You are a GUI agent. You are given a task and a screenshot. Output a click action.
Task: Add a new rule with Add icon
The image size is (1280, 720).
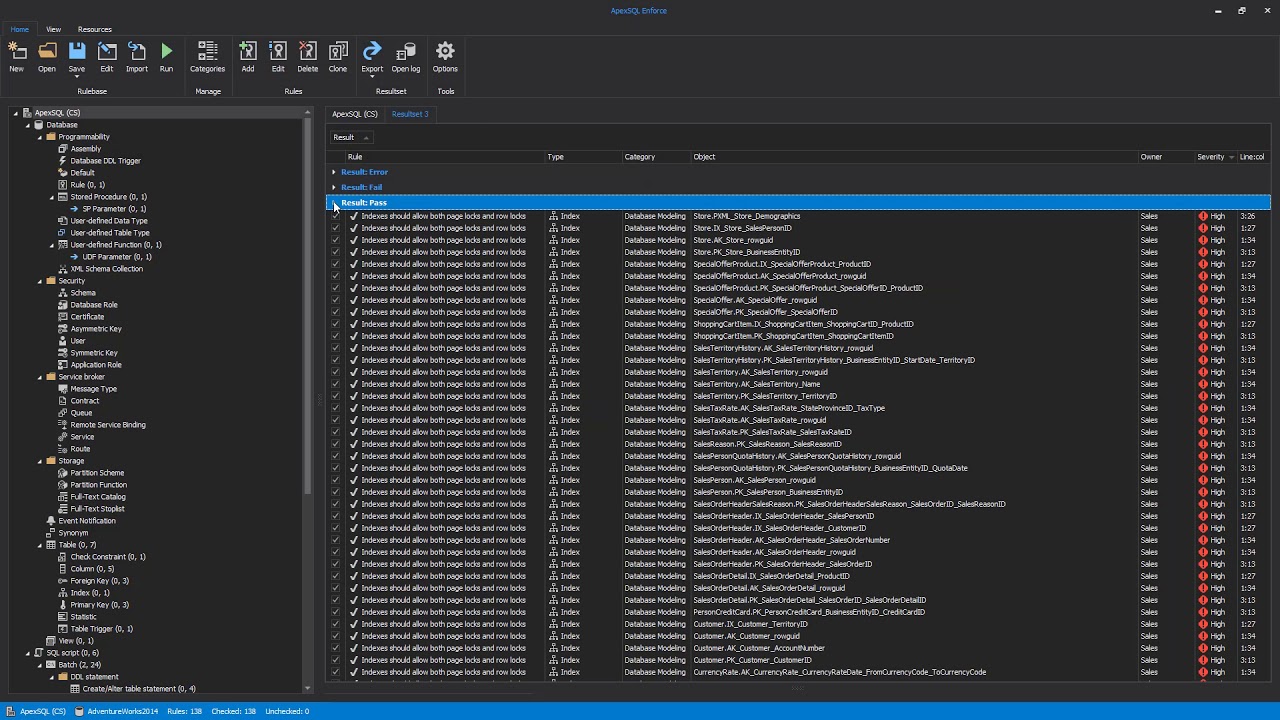point(248,51)
